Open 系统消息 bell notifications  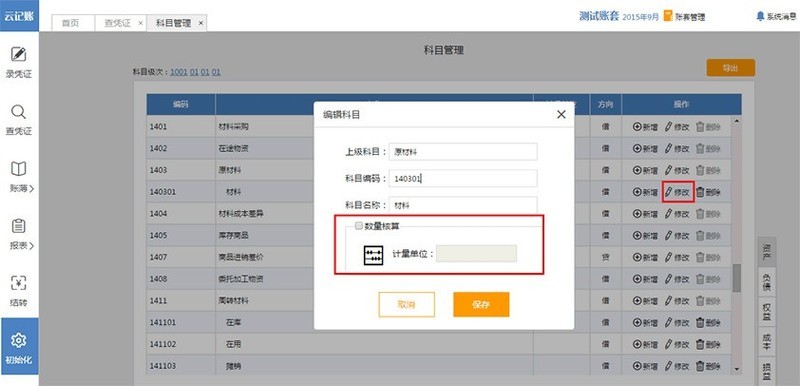tap(777, 16)
